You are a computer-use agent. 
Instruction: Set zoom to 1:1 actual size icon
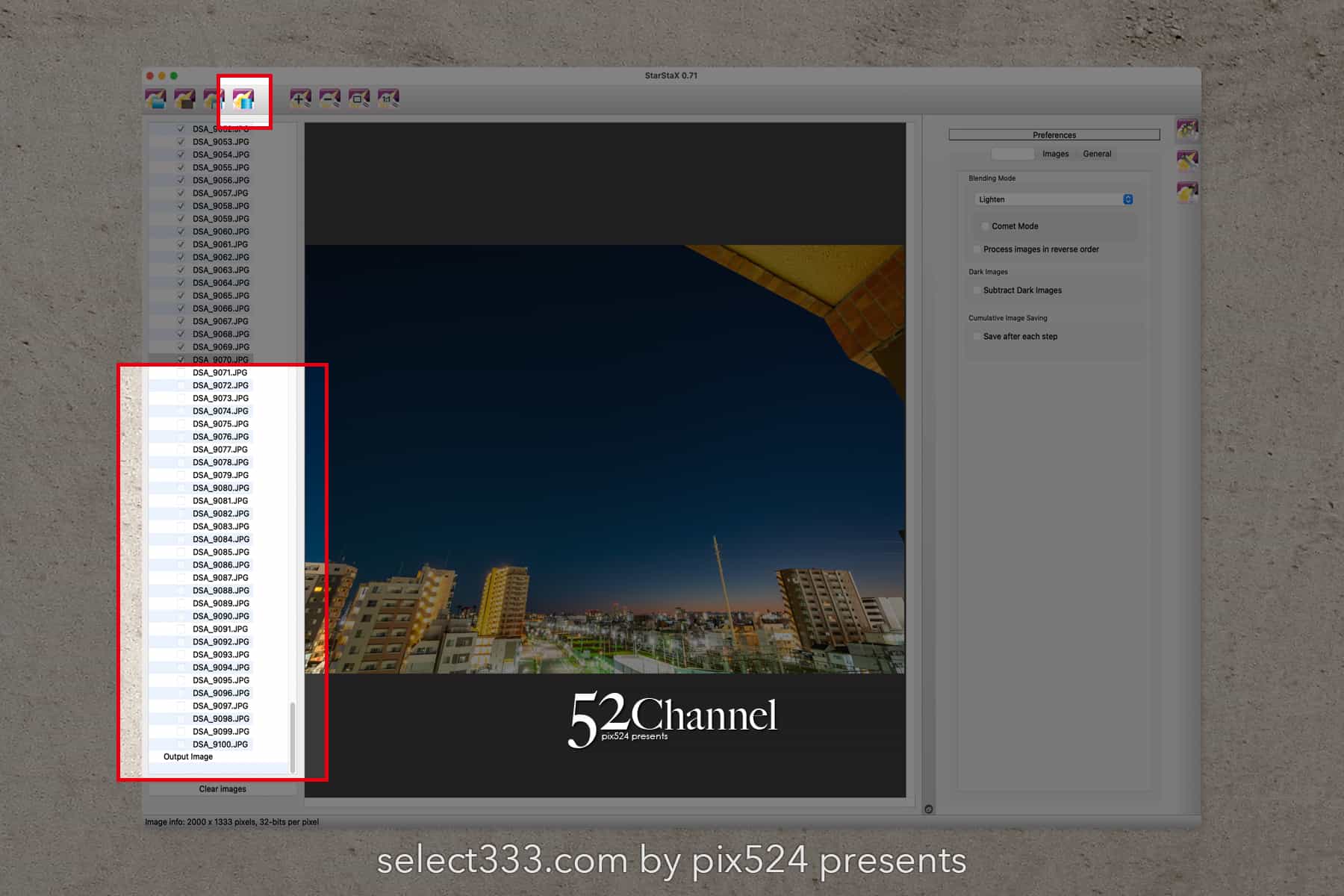(x=388, y=98)
